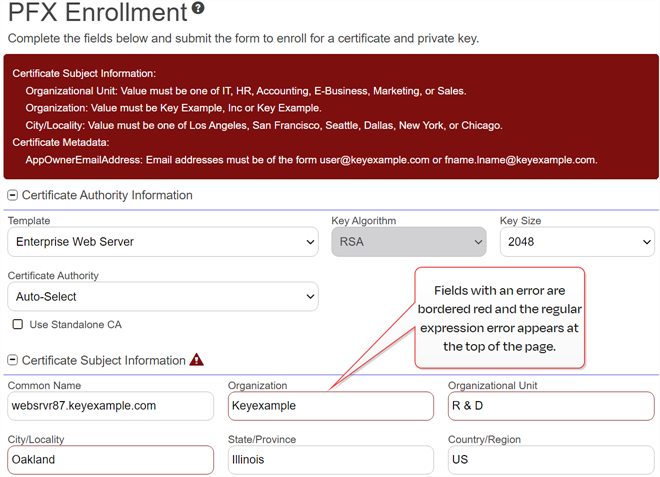This screenshot has width=660, height=477.
Task: Click the State/Province field containing Illinois
Action: (330, 460)
